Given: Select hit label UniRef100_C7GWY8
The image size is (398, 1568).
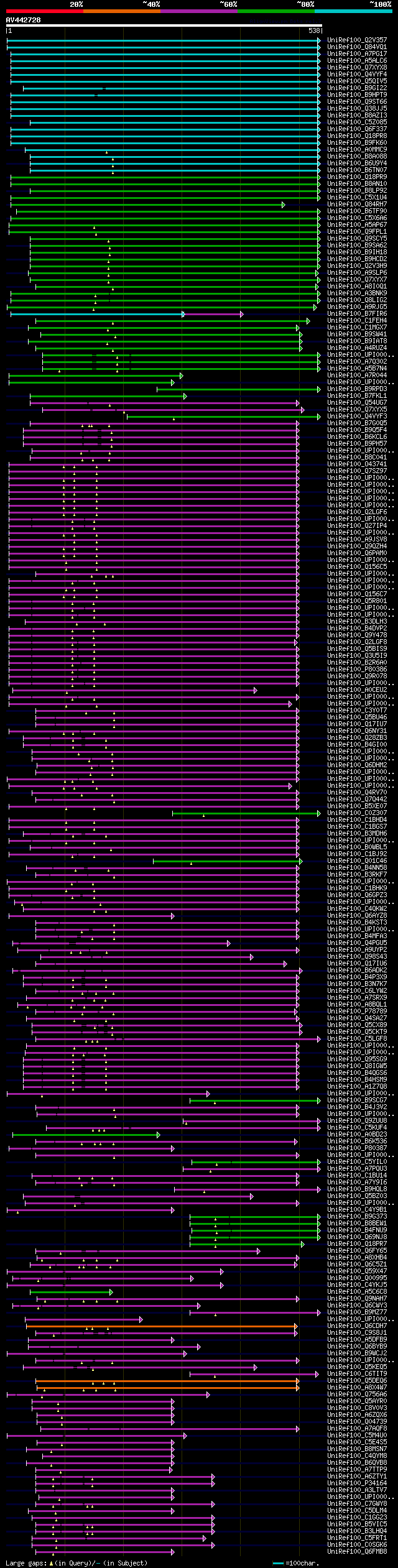Looking at the screenshot, I should click(x=357, y=1503).
